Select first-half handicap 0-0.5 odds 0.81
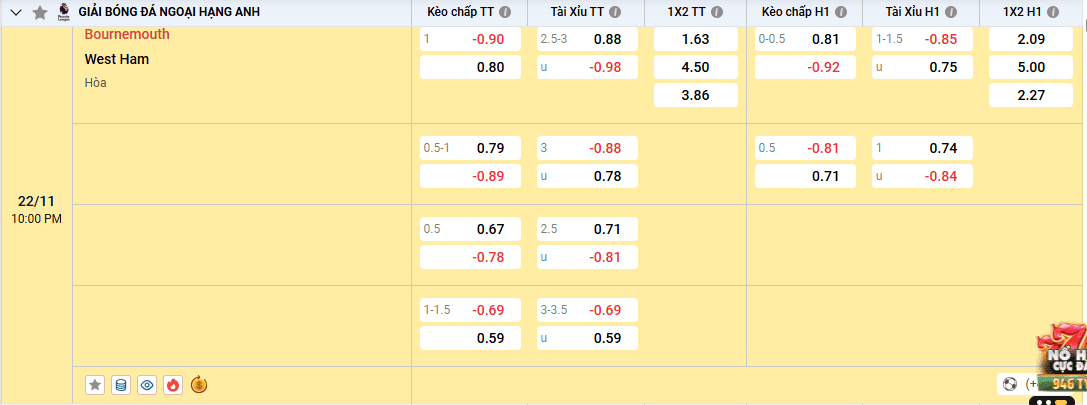The height and width of the screenshot is (405, 1087). [x=805, y=40]
